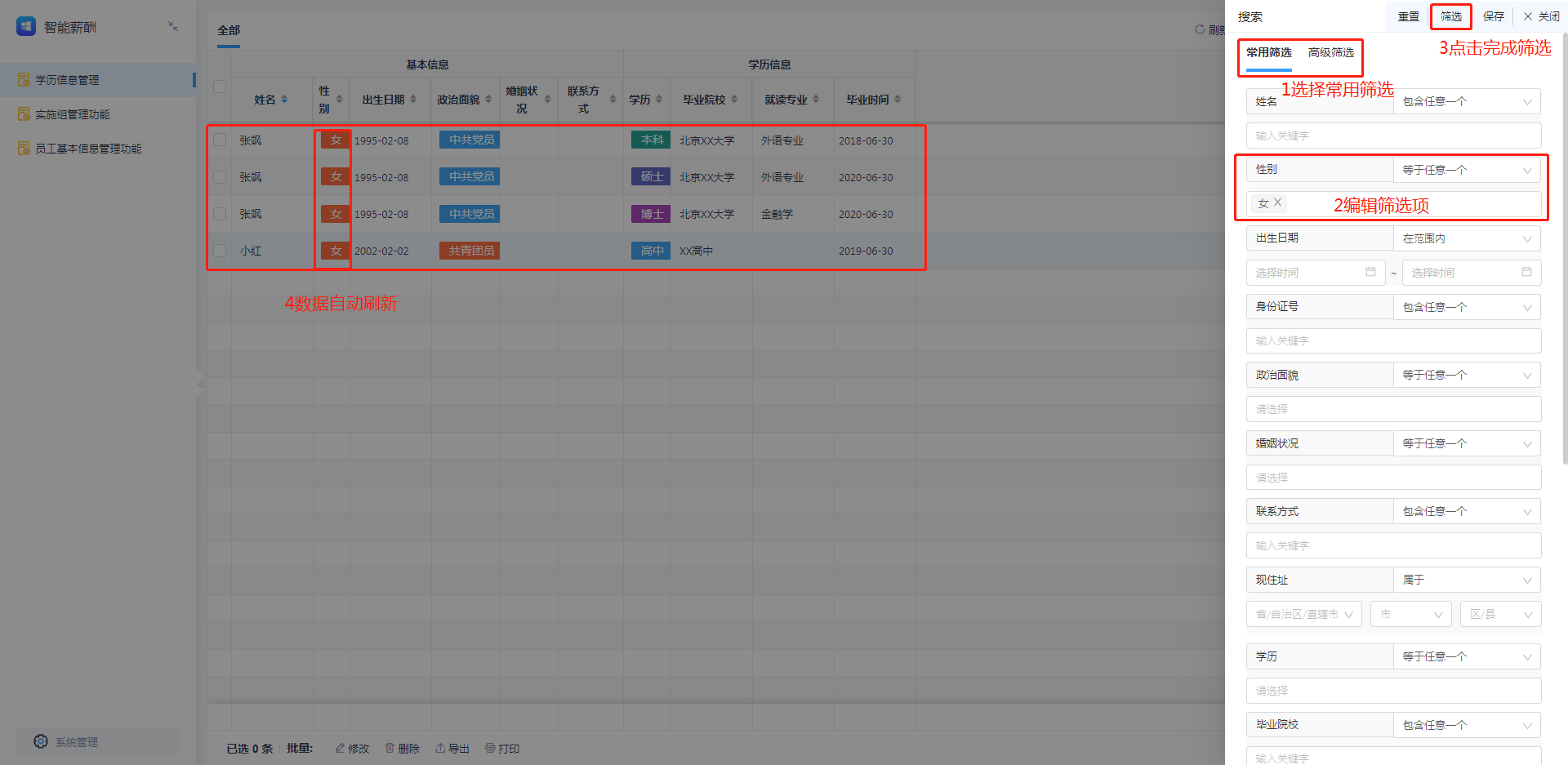1568x765 pixels.
Task: Open 身份证号 condition dropdown
Action: 1468,307
